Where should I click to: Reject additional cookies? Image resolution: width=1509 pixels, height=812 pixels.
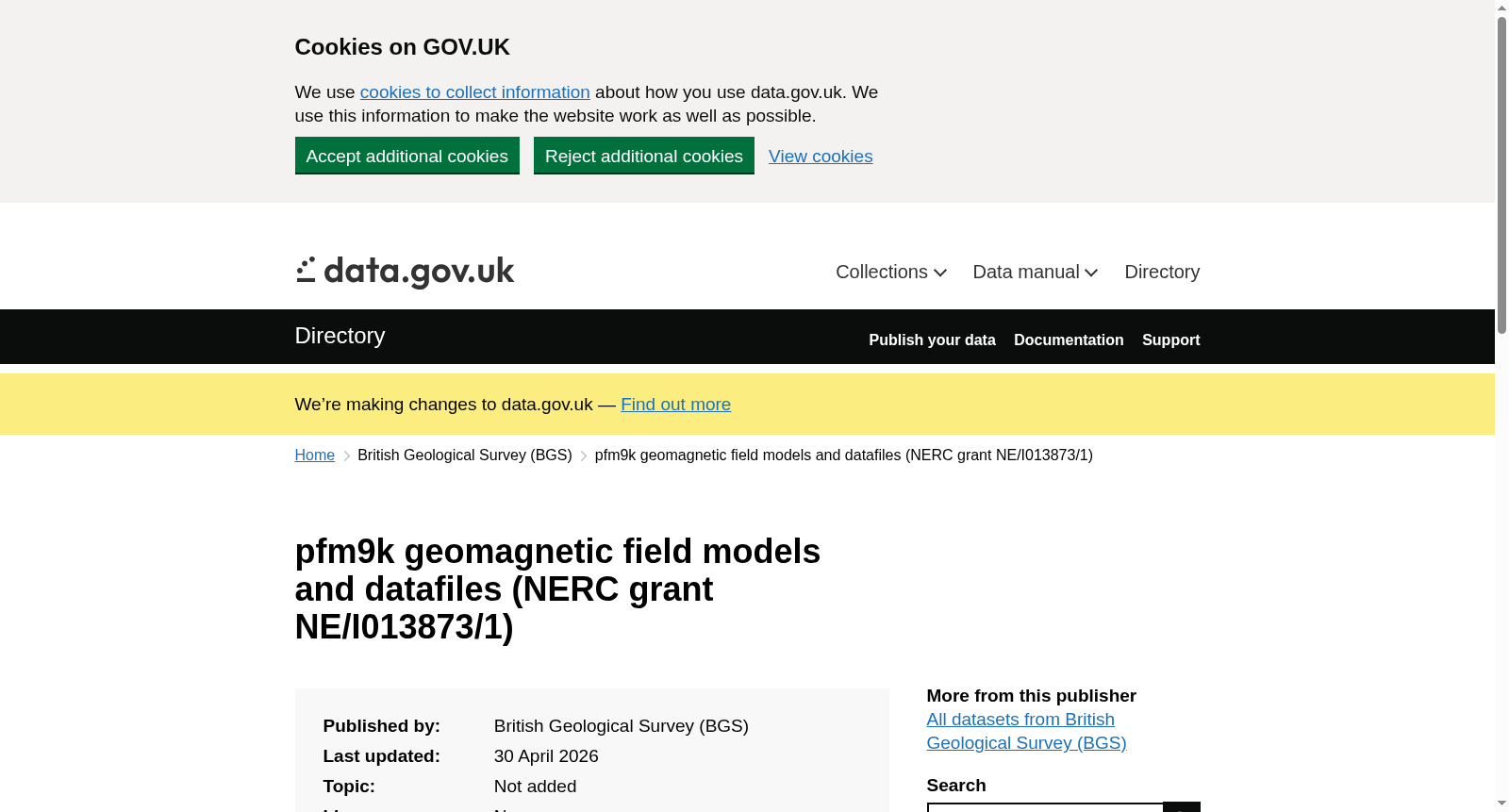[x=643, y=156]
